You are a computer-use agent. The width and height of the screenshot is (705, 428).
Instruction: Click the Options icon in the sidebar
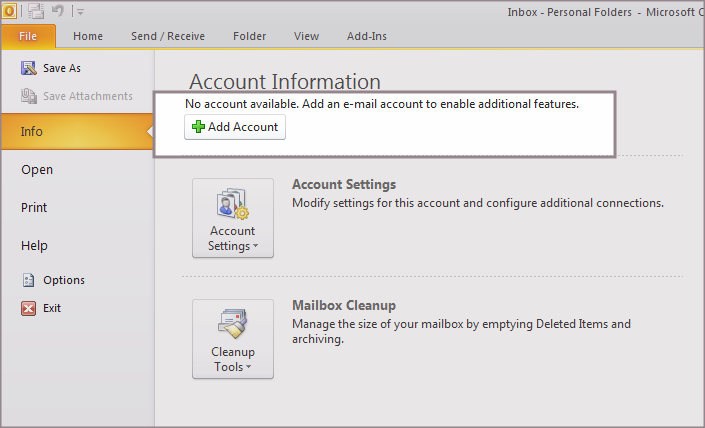click(x=29, y=280)
